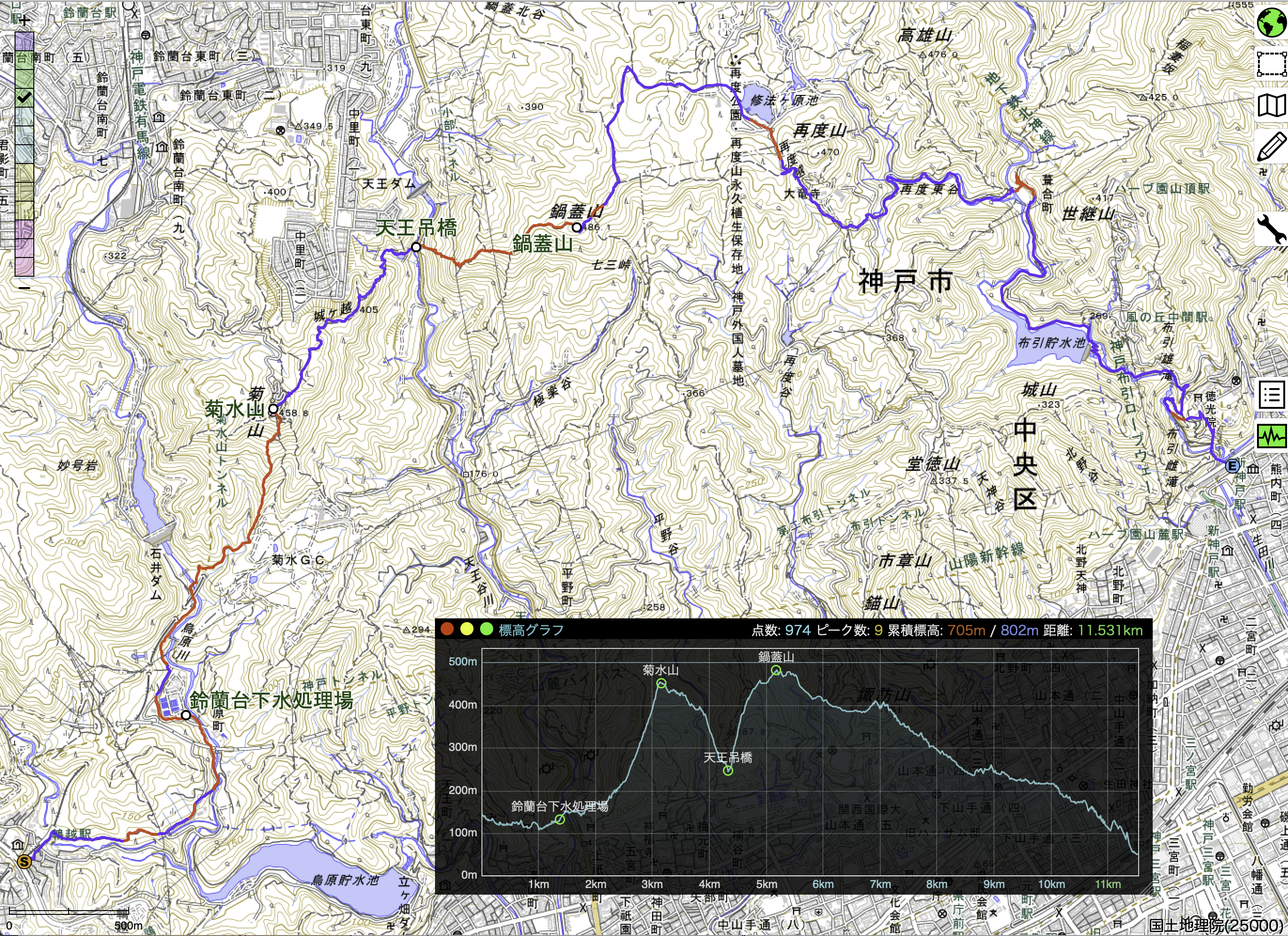Screen dimensions: 1288x936
Task: Click the 高雄山 mountain label
Action: [924, 35]
